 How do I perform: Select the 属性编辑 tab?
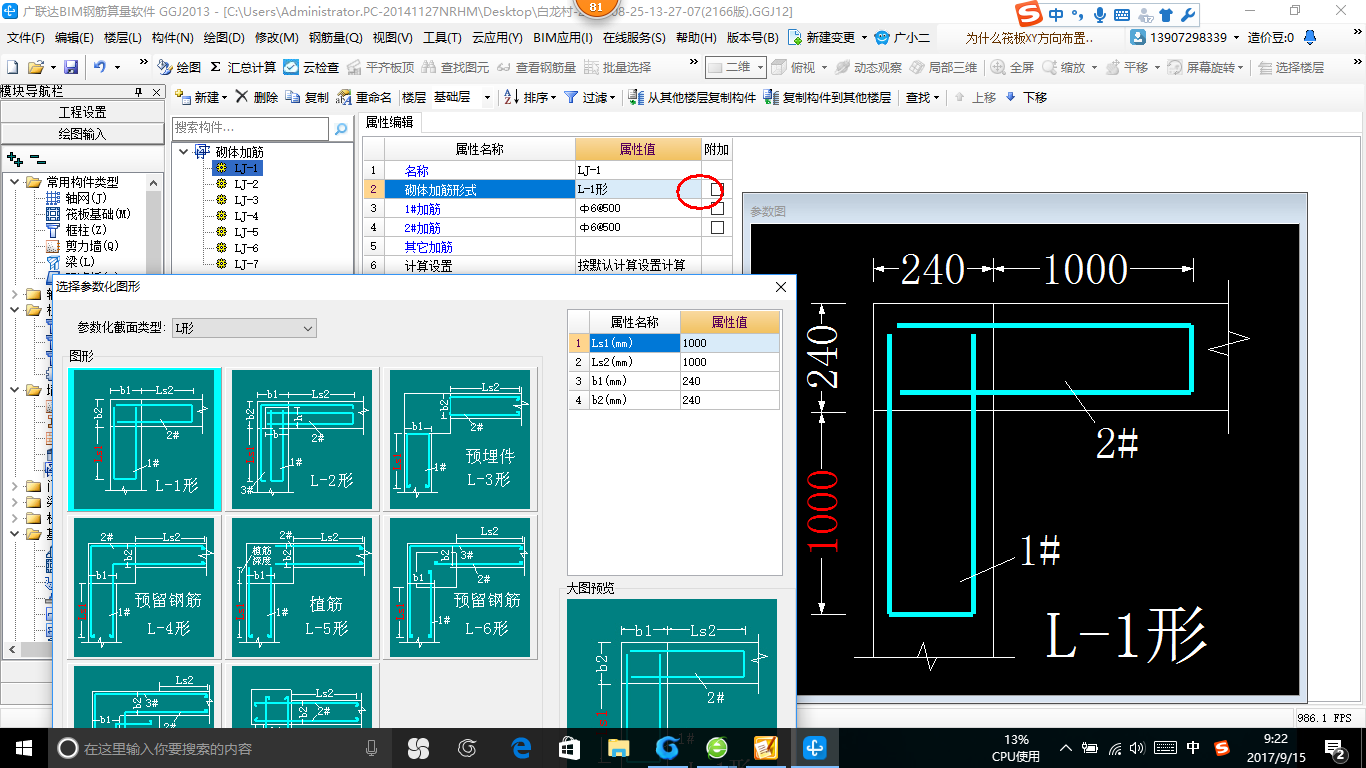tap(390, 122)
